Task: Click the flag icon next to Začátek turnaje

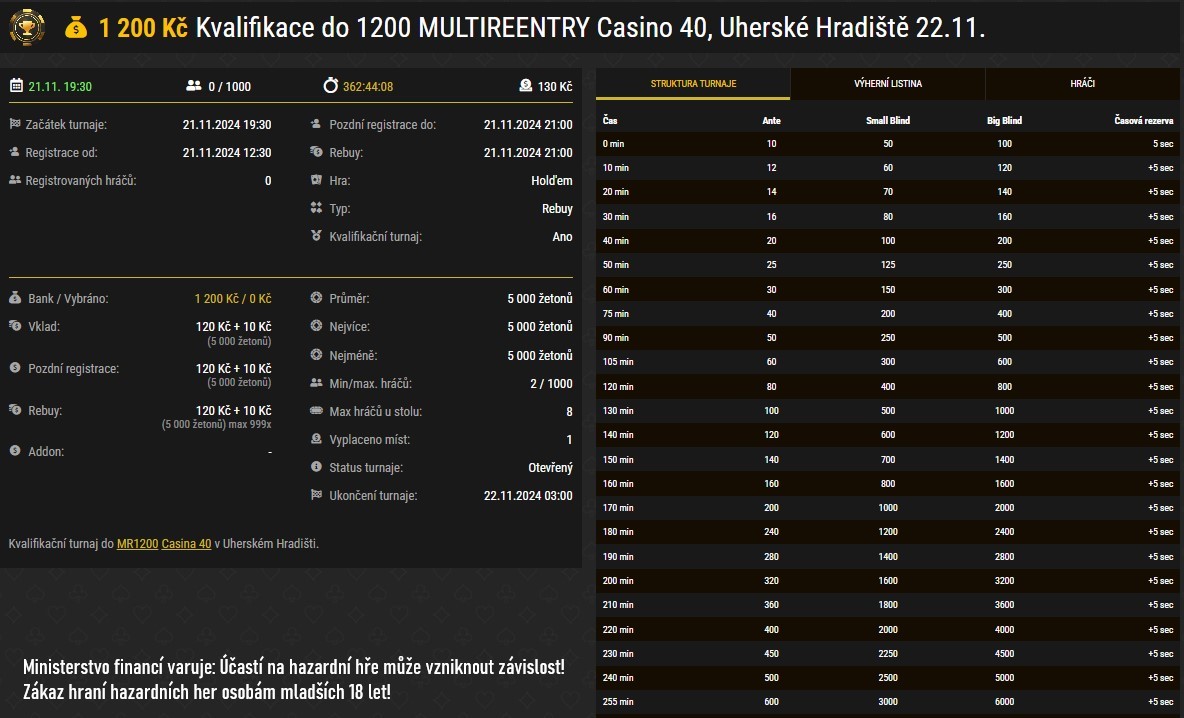Action: pyautogui.click(x=14, y=124)
